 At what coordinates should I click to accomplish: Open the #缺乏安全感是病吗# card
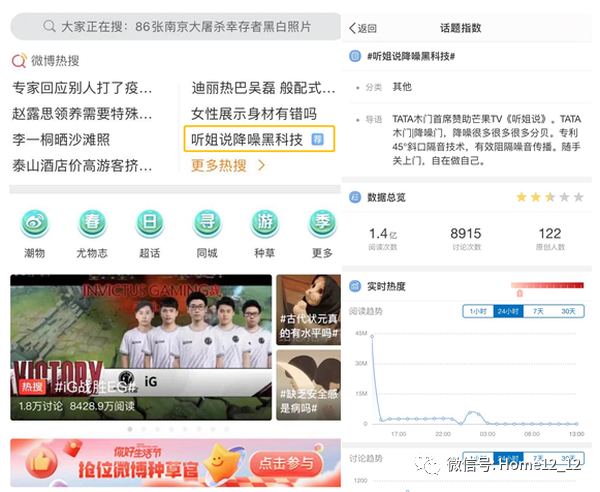click(308, 385)
